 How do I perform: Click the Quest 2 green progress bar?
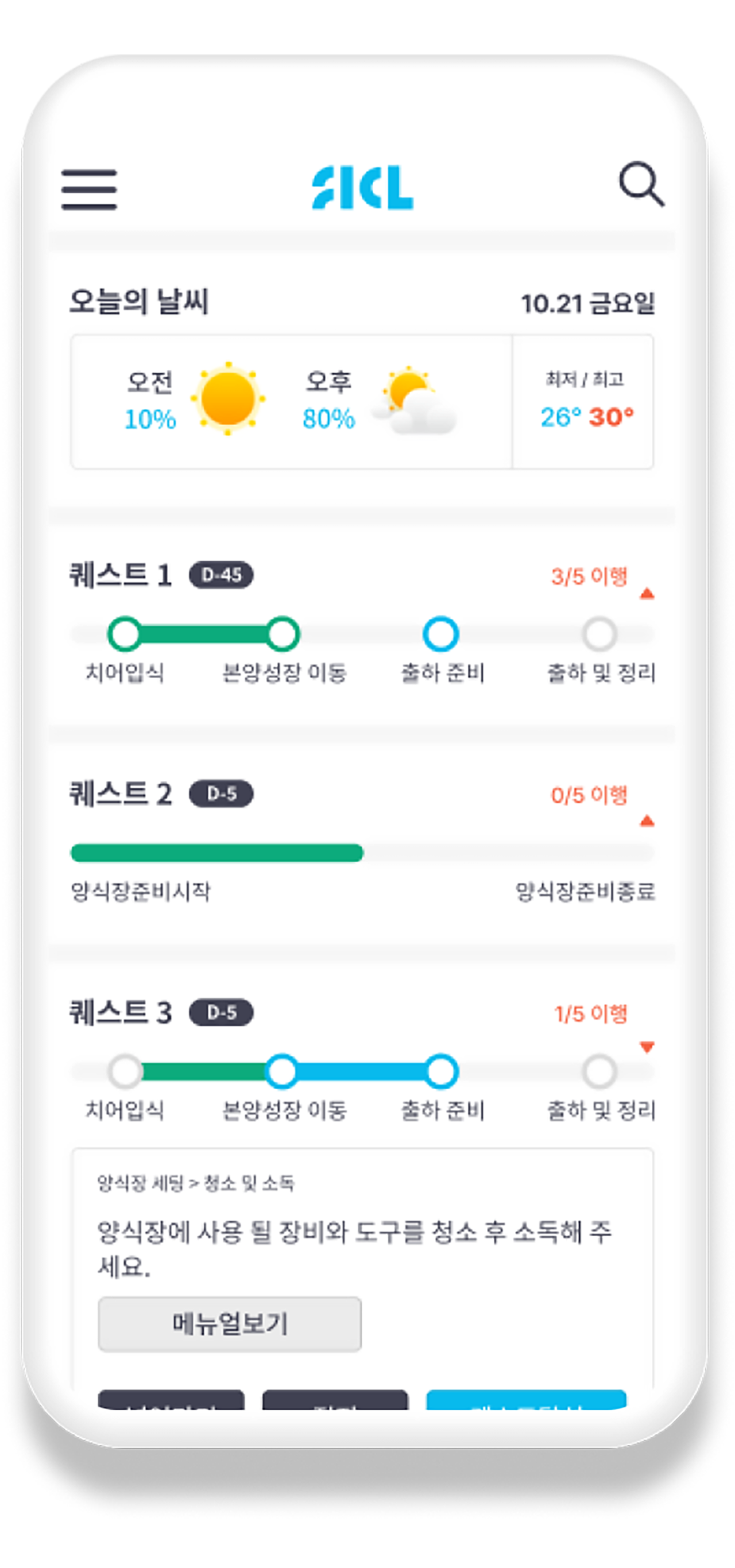[x=217, y=853]
